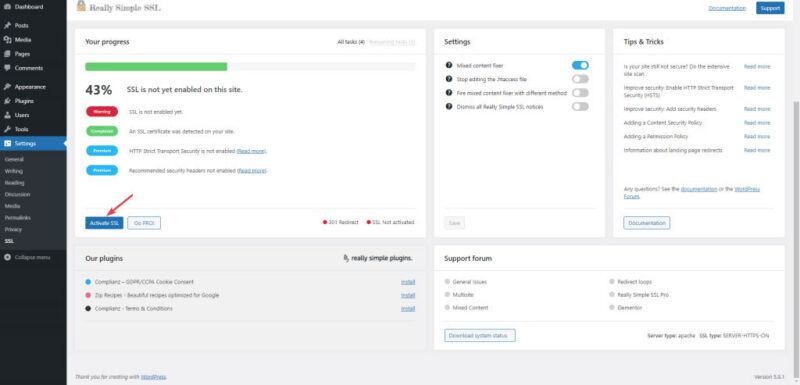This screenshot has height=385, width=800.
Task: Click help icon for Dismiss all notices
Action: coord(449,107)
